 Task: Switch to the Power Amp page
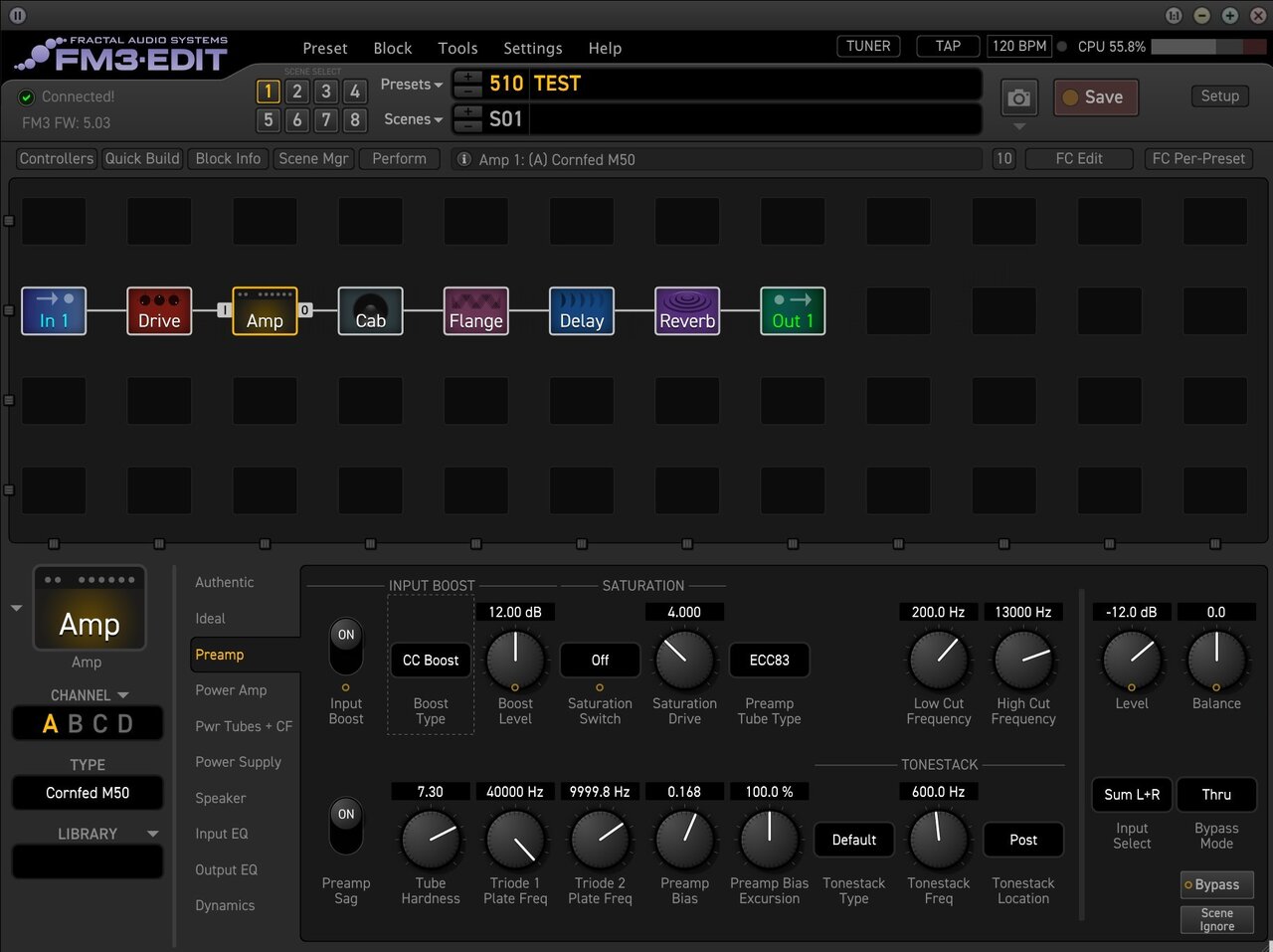pyautogui.click(x=231, y=690)
